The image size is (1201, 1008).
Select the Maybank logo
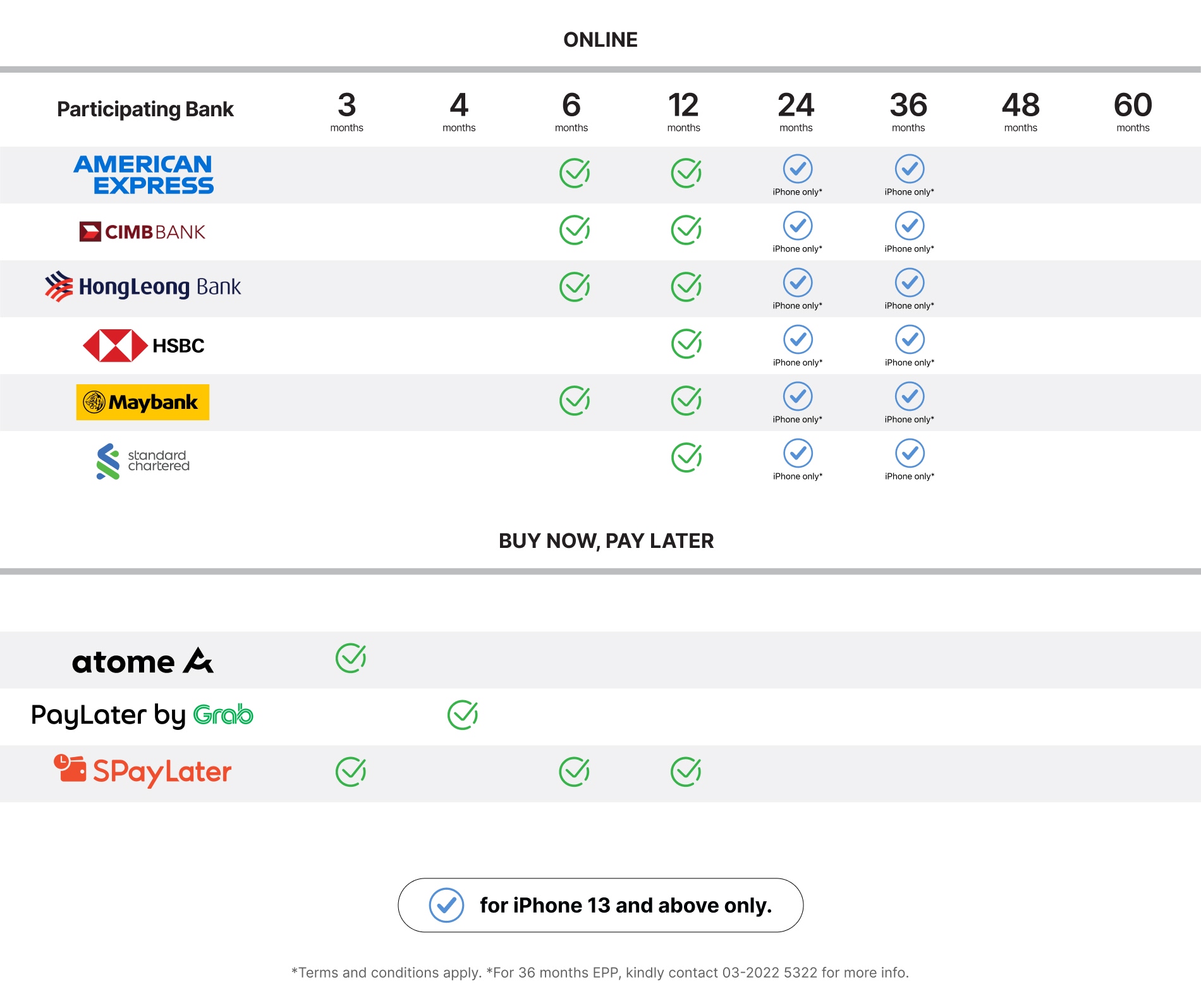click(143, 402)
